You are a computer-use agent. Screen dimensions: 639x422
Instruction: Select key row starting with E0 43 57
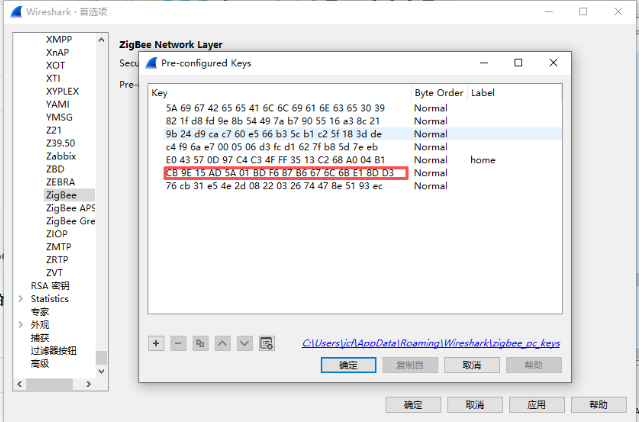(355, 160)
